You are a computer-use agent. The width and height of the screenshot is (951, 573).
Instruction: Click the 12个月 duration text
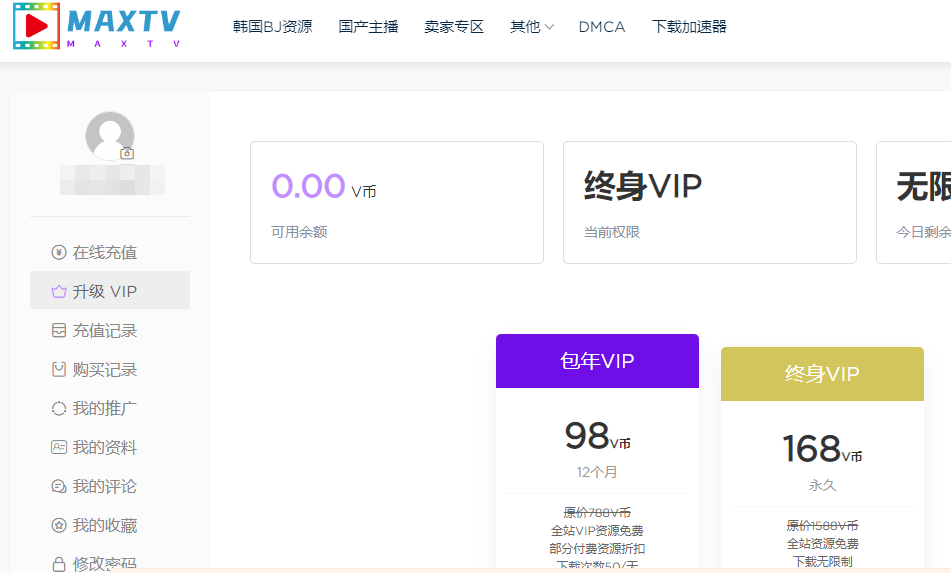pyautogui.click(x=597, y=472)
